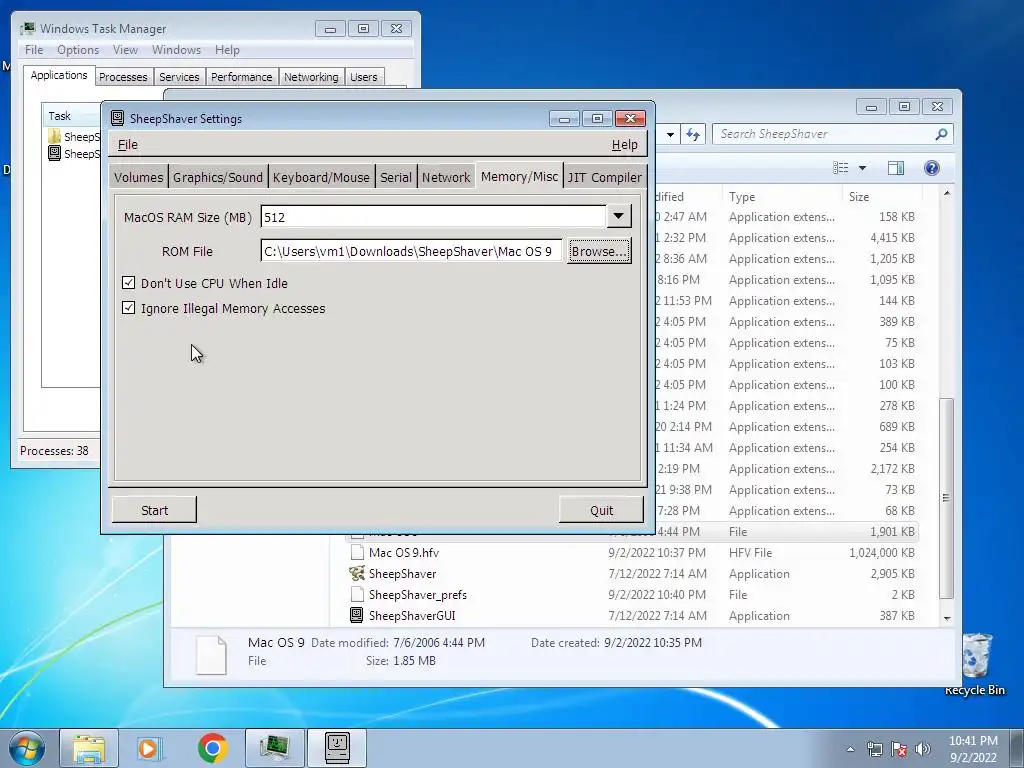Screen dimensions: 1024x768
Task: Select the SheepShaverGUI file icon
Action: [357, 615]
